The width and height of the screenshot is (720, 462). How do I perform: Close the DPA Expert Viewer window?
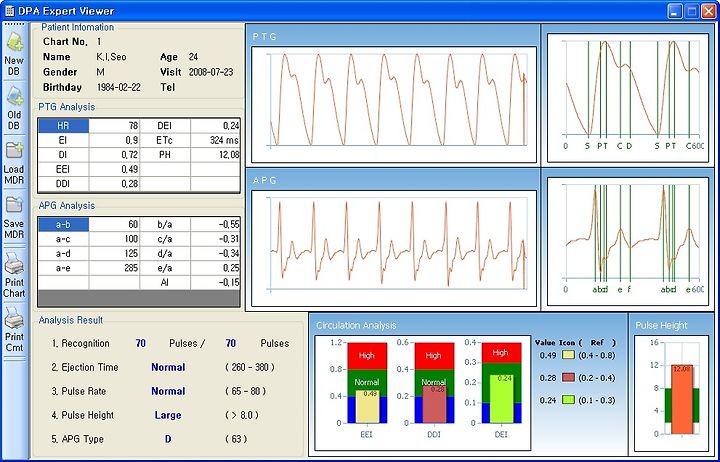(708, 11)
